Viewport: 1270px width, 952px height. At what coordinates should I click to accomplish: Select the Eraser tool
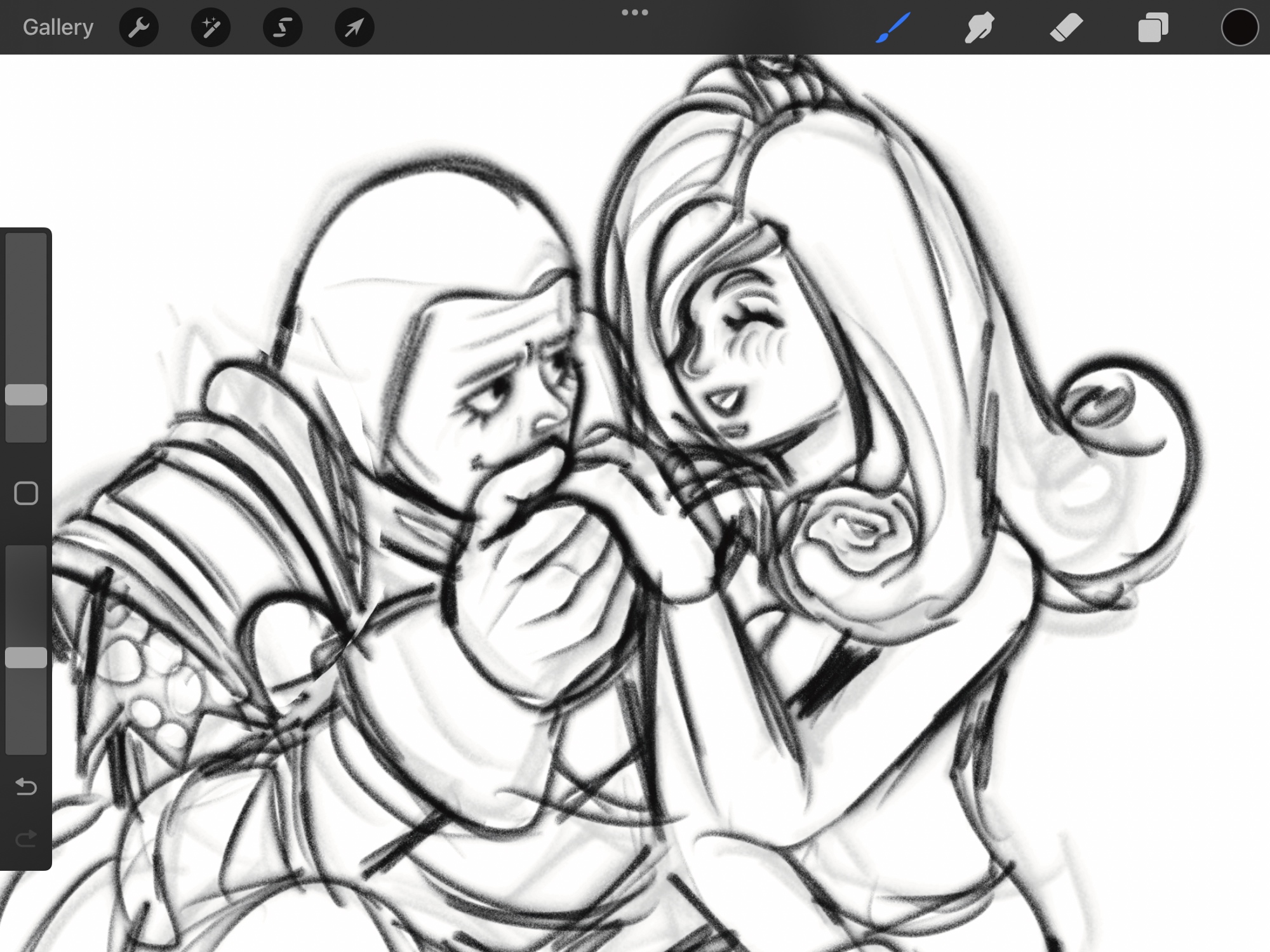[1066, 27]
